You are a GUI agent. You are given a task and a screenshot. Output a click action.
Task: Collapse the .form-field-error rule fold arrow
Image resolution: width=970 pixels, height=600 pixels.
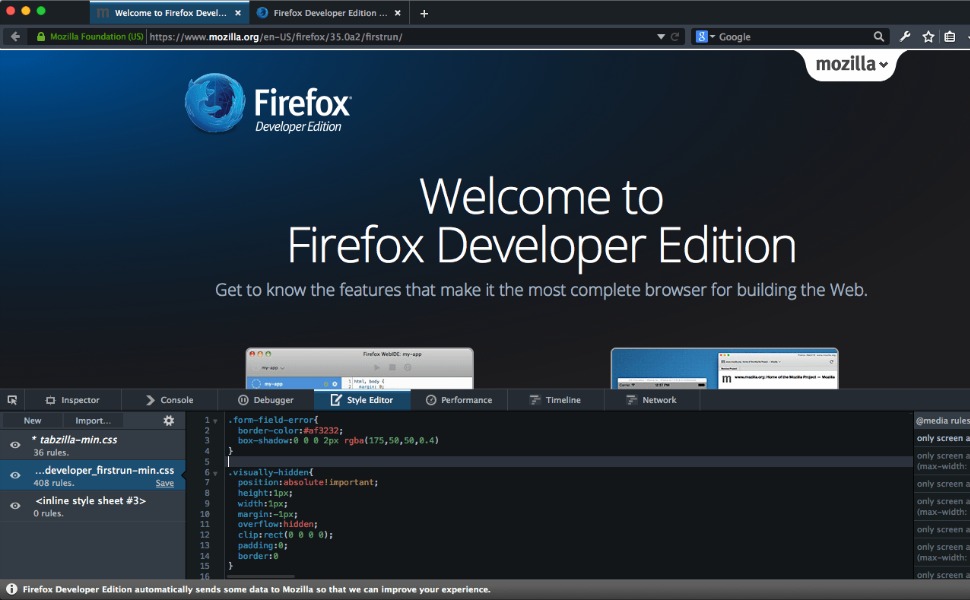[x=215, y=421]
